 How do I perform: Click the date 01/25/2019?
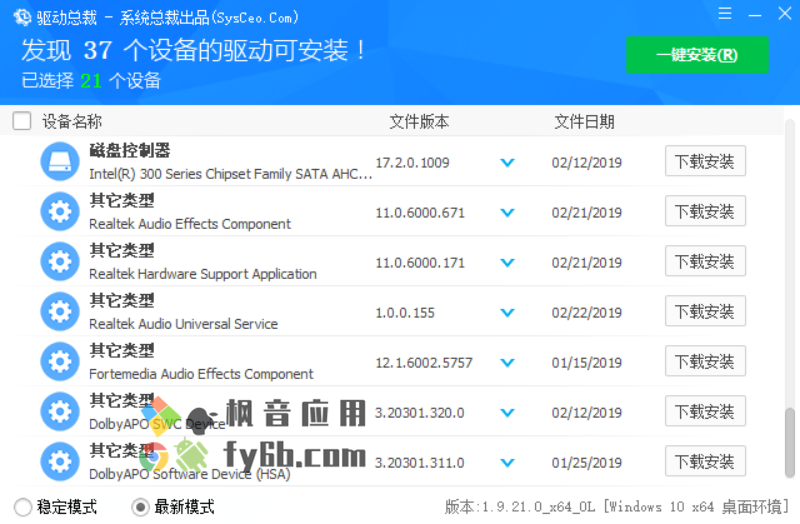[587, 463]
